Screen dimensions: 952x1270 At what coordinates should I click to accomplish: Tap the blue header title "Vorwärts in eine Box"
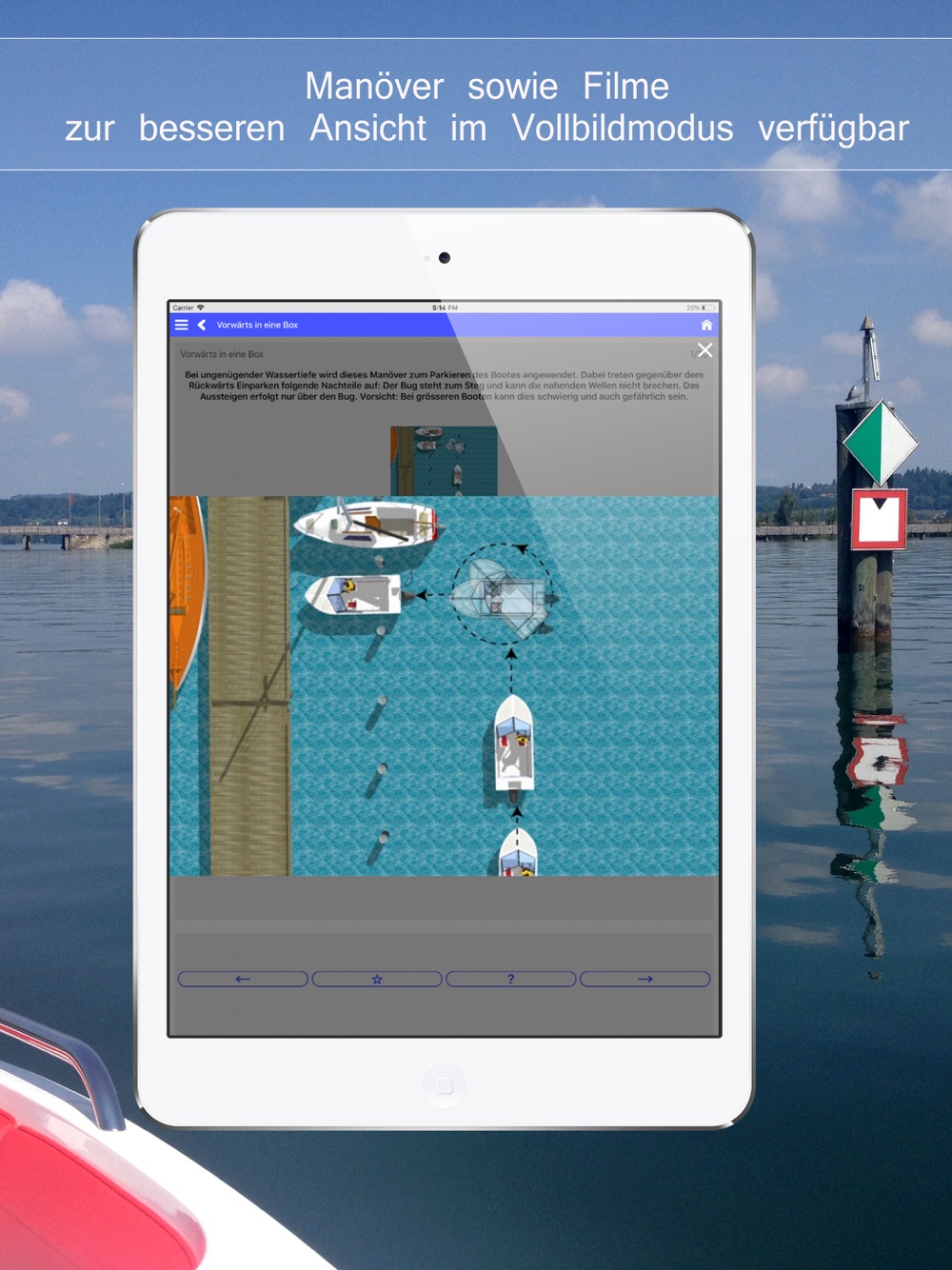(257, 325)
